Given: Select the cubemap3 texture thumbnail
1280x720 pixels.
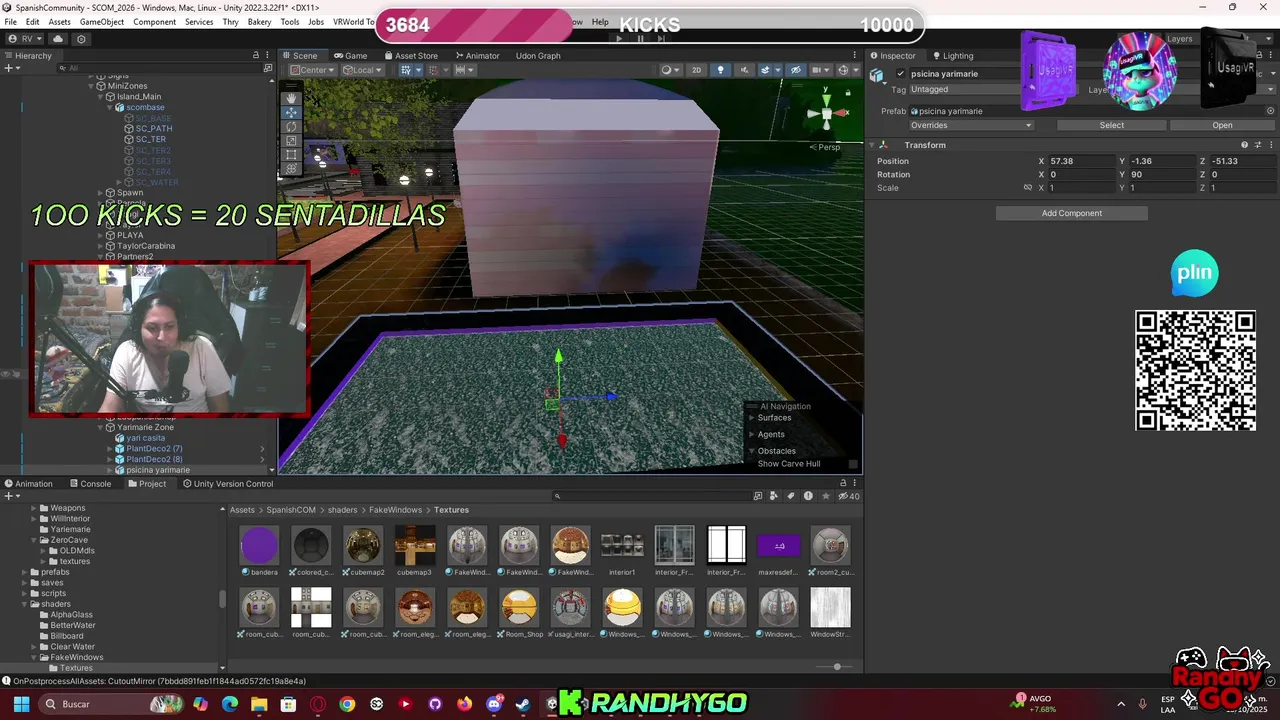Looking at the screenshot, I should coord(415,546).
